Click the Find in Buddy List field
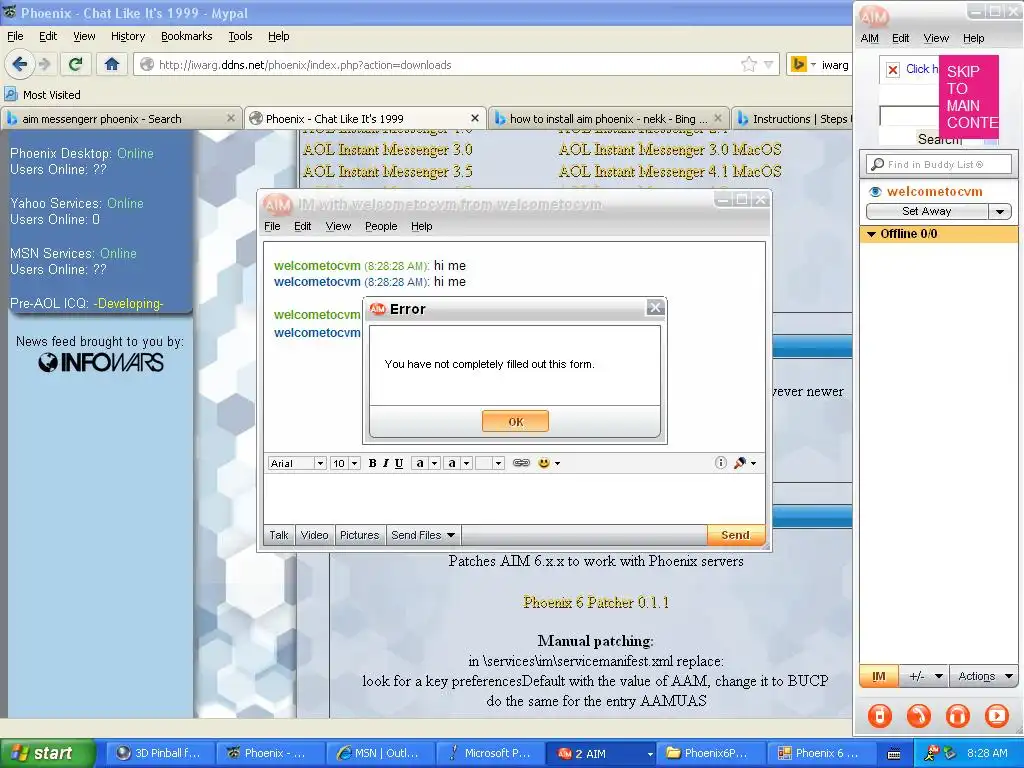This screenshot has width=1024, height=768. click(x=939, y=164)
